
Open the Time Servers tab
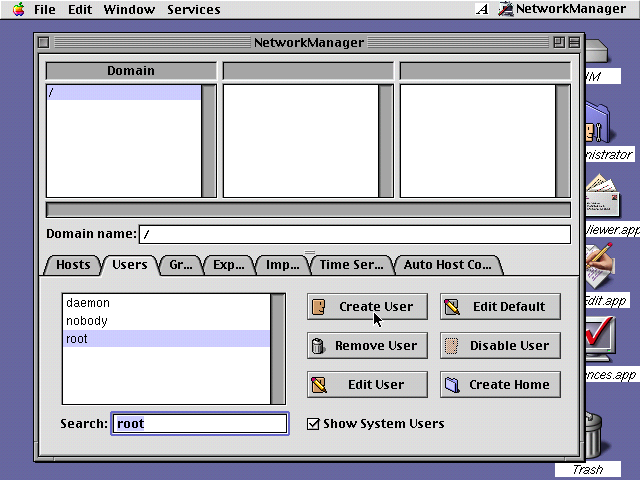(x=351, y=265)
